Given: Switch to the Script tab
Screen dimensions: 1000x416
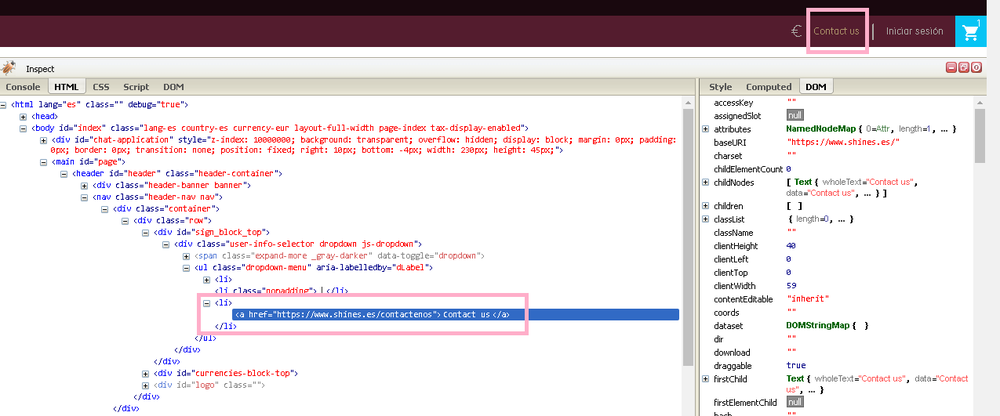Looking at the screenshot, I should (x=136, y=87).
